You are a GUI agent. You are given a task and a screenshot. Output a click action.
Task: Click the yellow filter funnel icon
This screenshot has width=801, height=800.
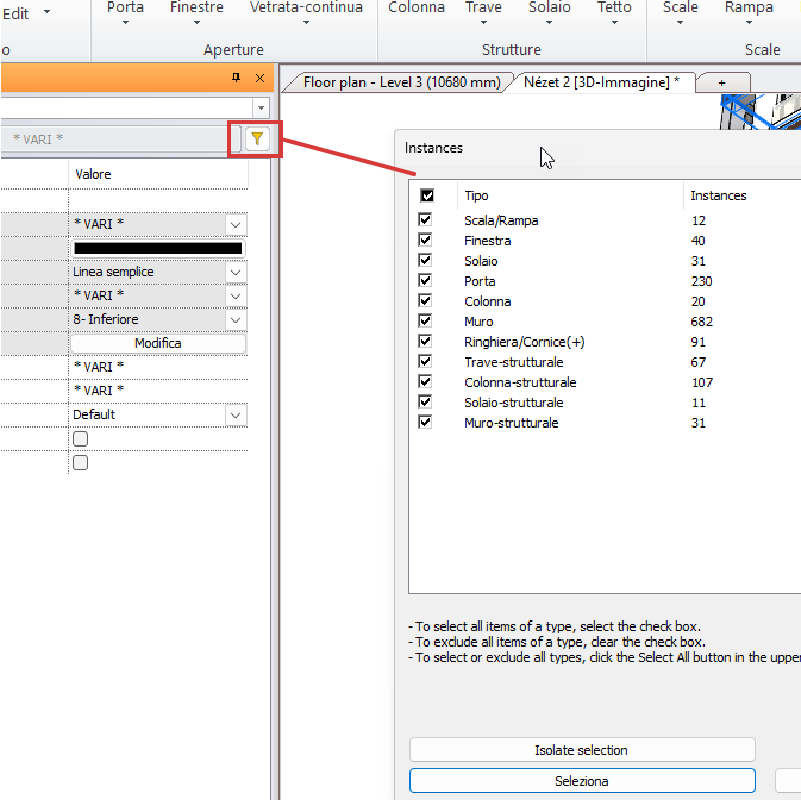coord(257,139)
